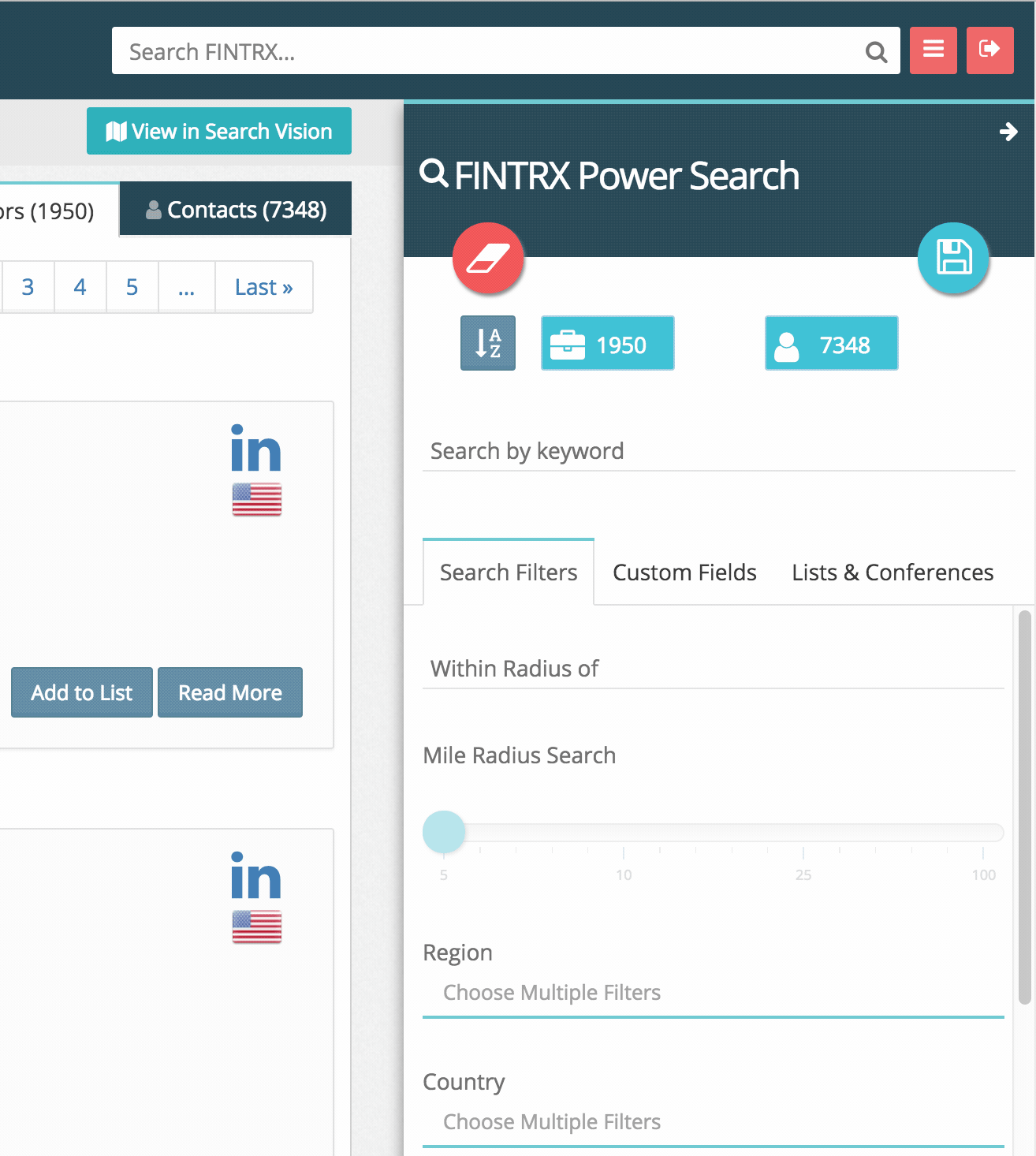This screenshot has height=1156, width=1036.
Task: Click the Mile Radius slider handle
Action: (444, 832)
